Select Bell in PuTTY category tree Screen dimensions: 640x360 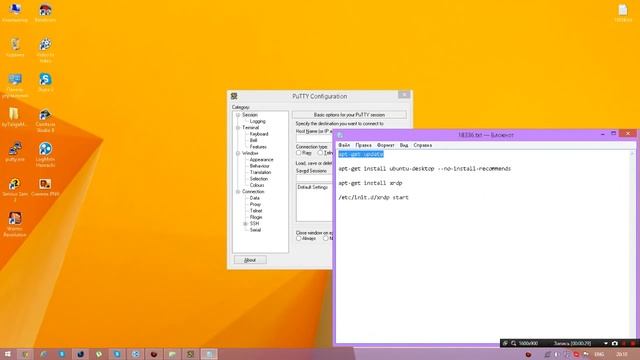253,140
